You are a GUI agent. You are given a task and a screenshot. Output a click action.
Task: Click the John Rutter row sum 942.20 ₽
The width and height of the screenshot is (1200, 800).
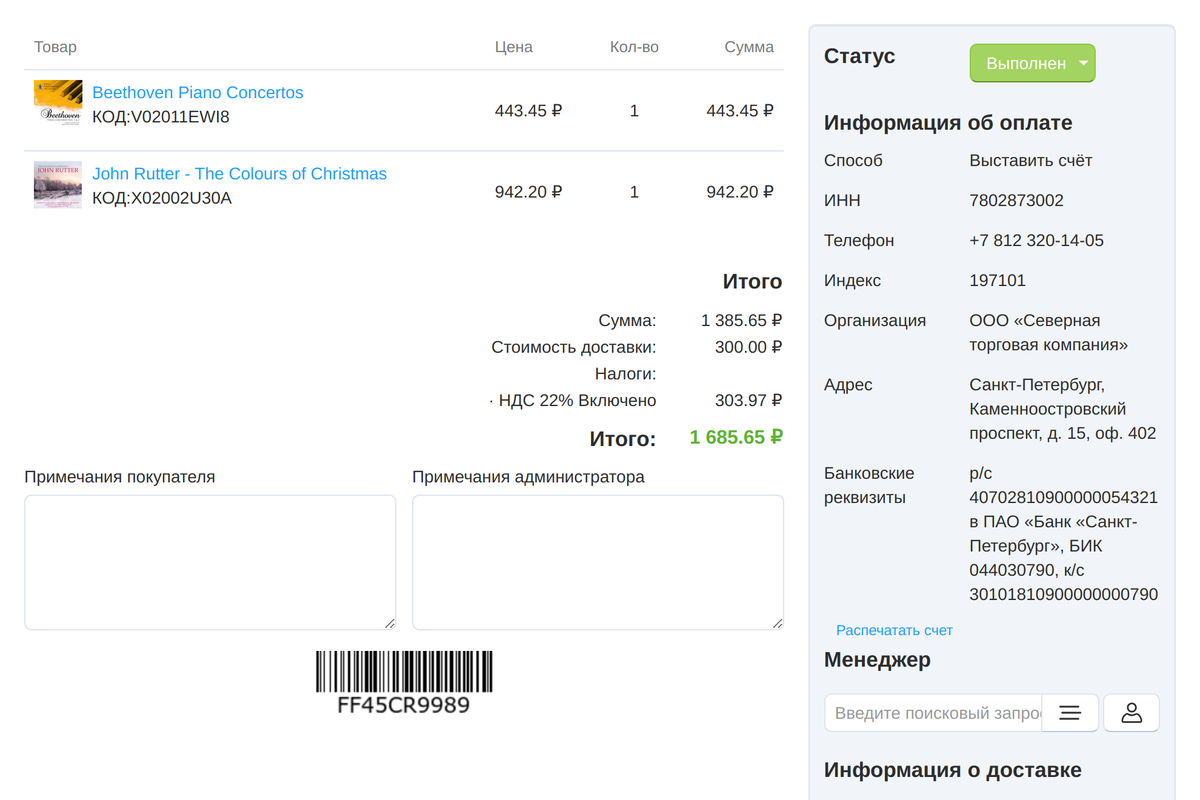click(740, 192)
